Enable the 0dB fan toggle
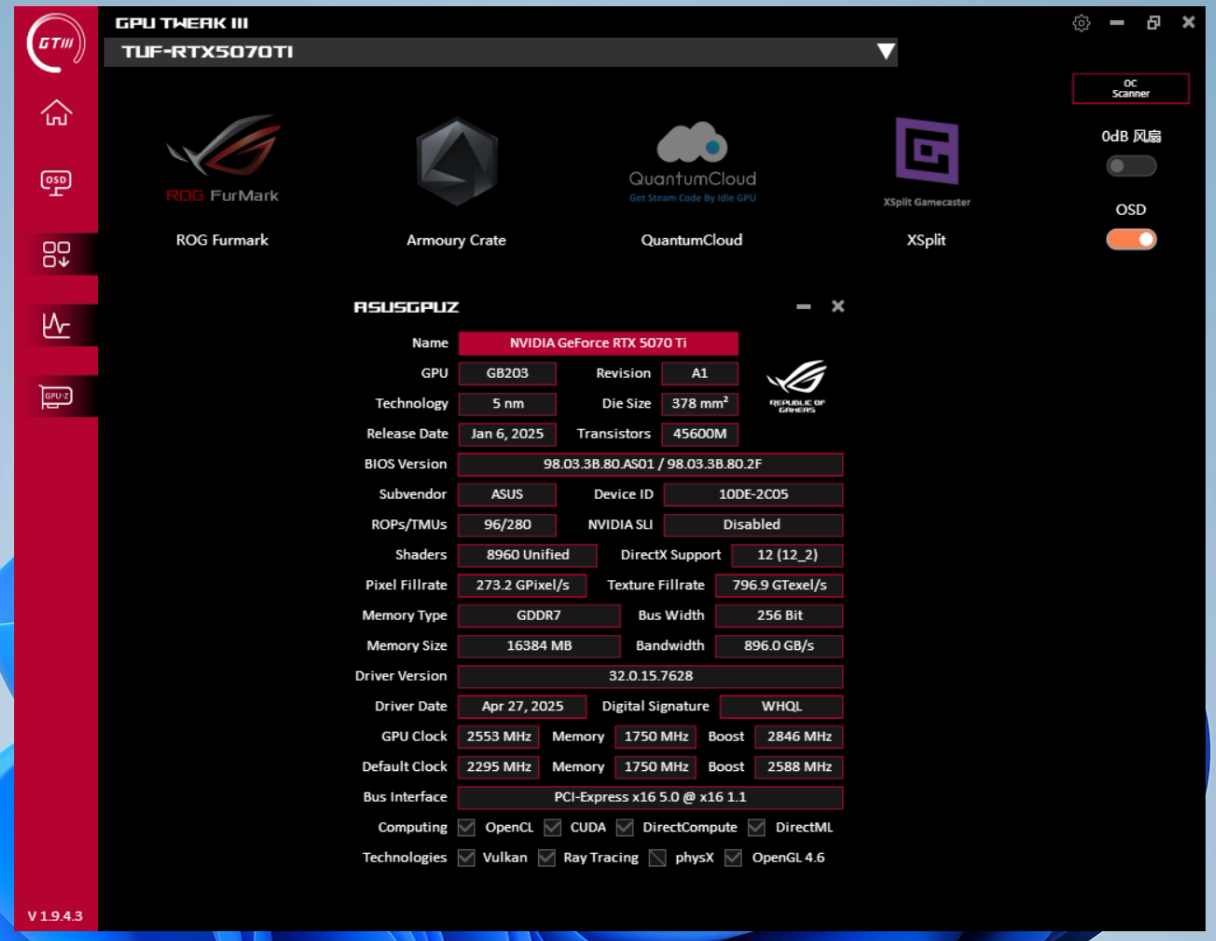The height and width of the screenshot is (941, 1216). pyautogui.click(x=1131, y=166)
